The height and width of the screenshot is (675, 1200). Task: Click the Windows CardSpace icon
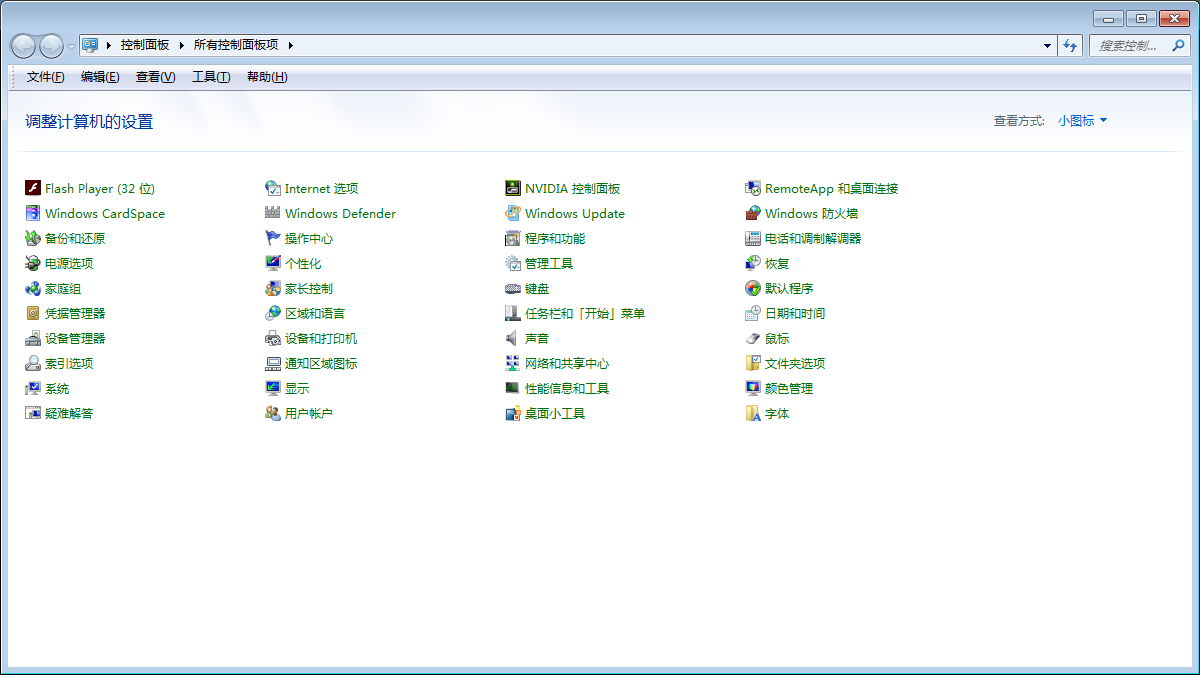33,213
